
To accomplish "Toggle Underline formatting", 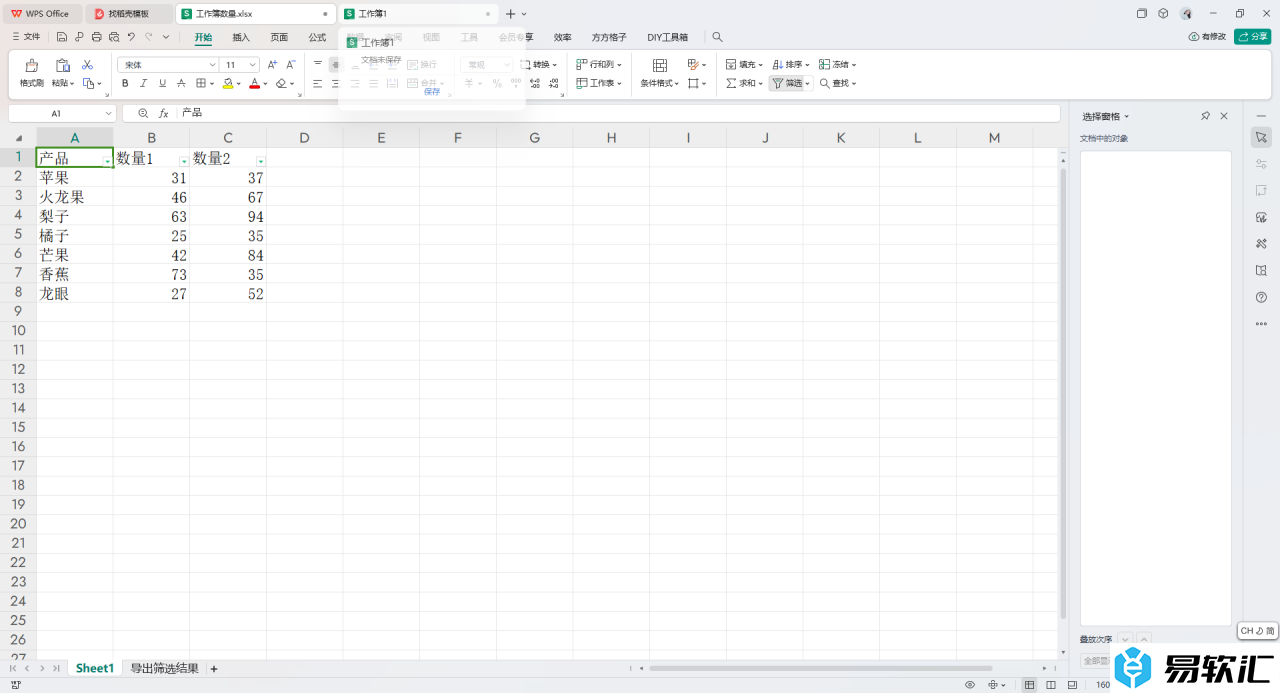I will [162, 84].
